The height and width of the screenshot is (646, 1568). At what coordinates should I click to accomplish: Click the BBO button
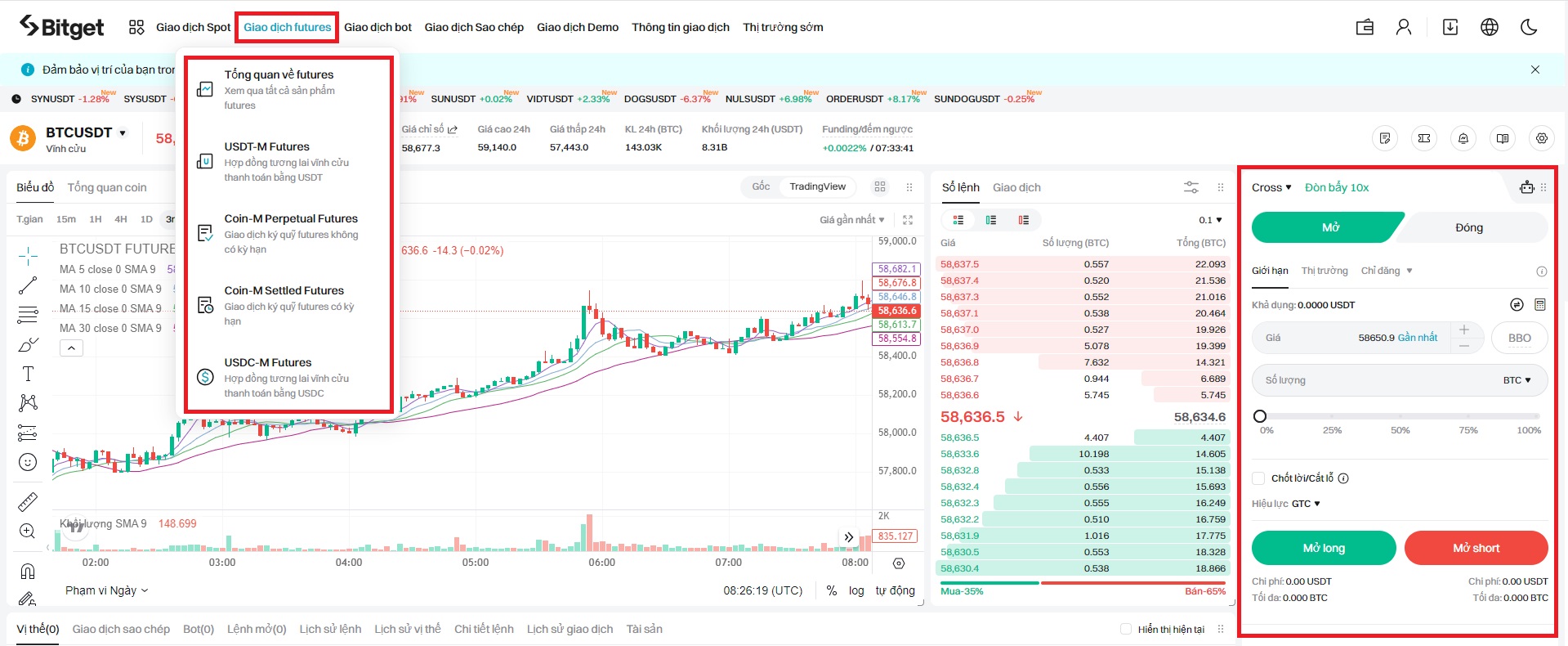pos(1519,338)
